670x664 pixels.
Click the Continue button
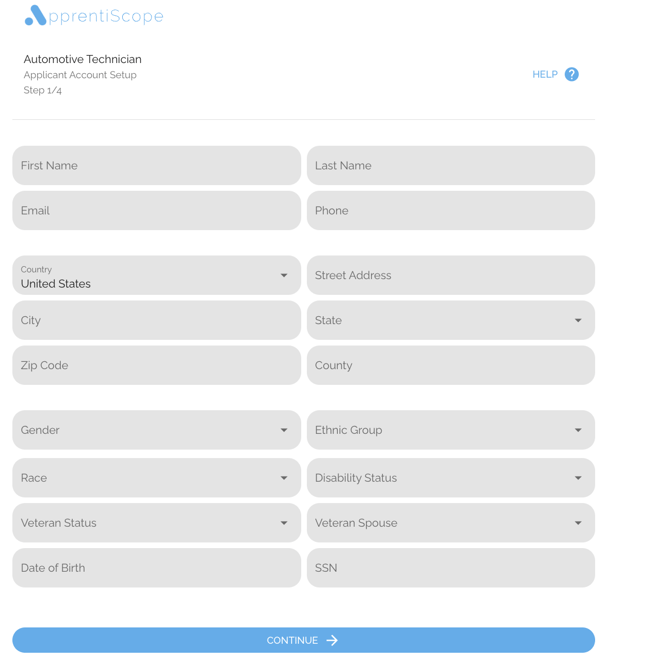(x=303, y=640)
